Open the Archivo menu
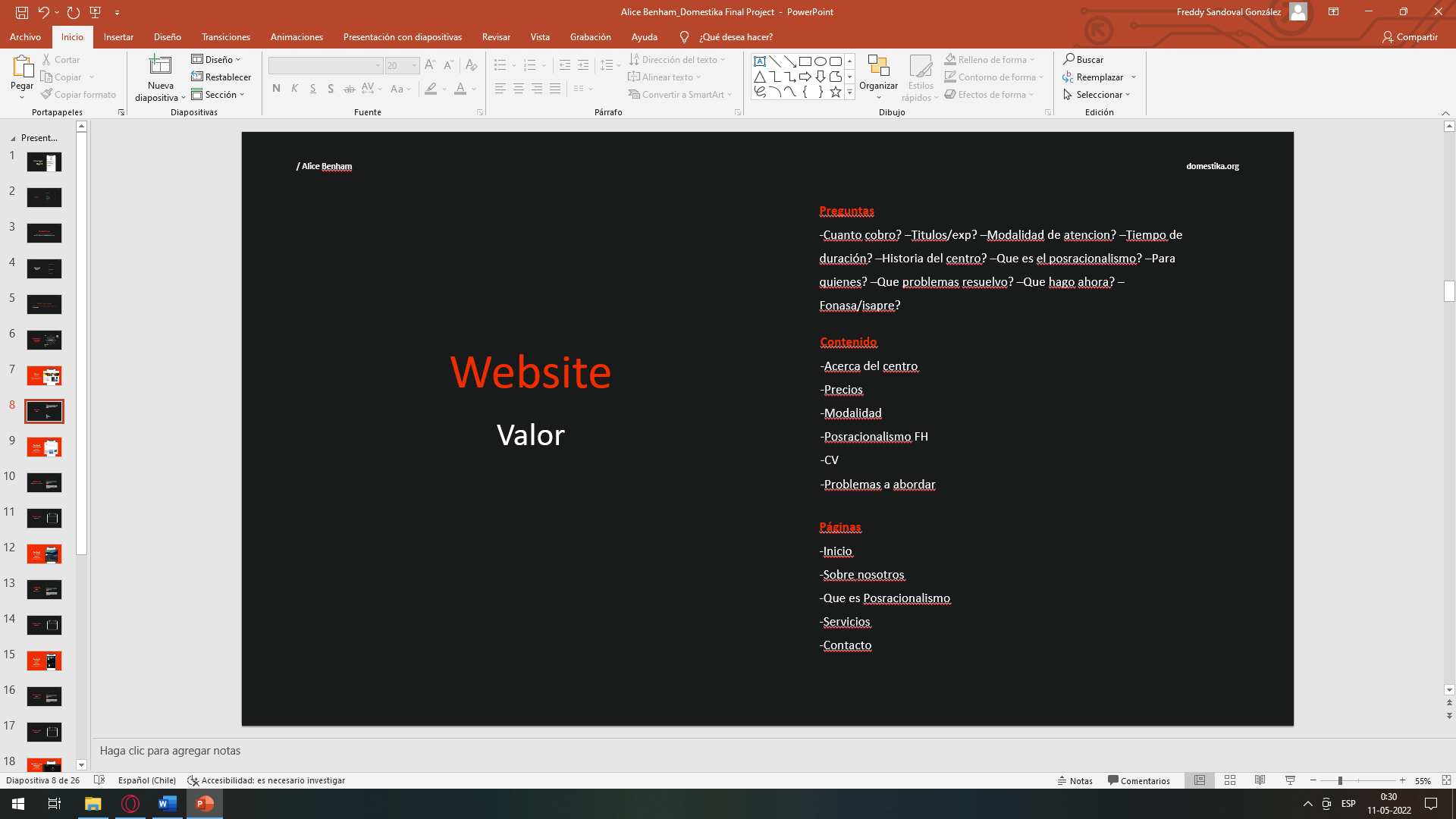This screenshot has height=819, width=1456. pos(25,36)
